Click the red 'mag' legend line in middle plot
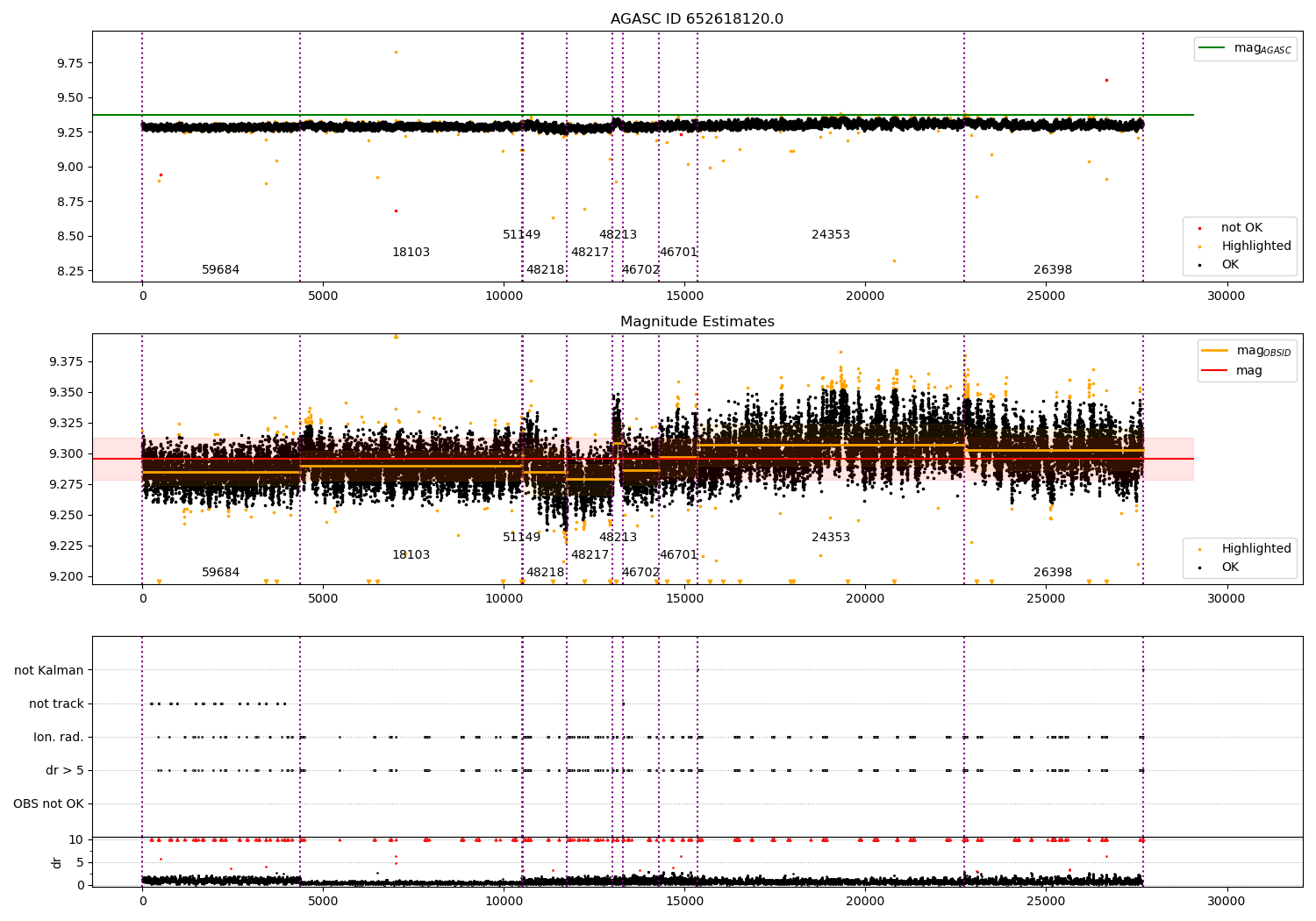1316x921 pixels. click(x=1215, y=371)
